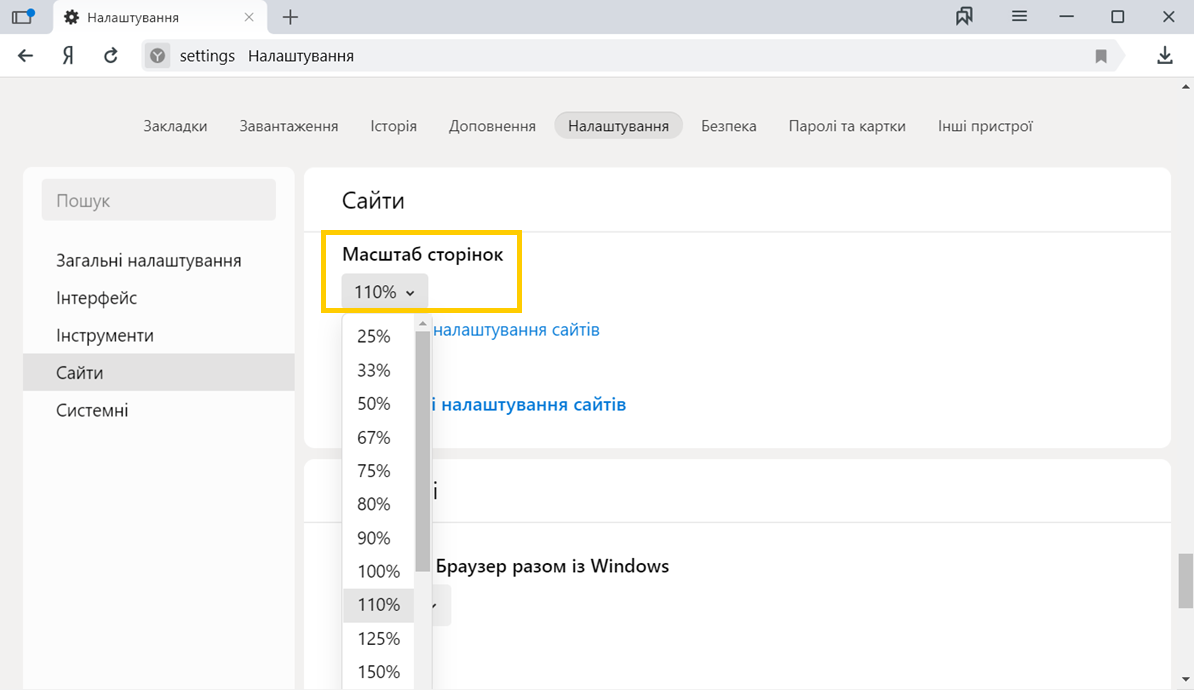
Task: Click the Масштаб сторінок label
Action: (423, 254)
